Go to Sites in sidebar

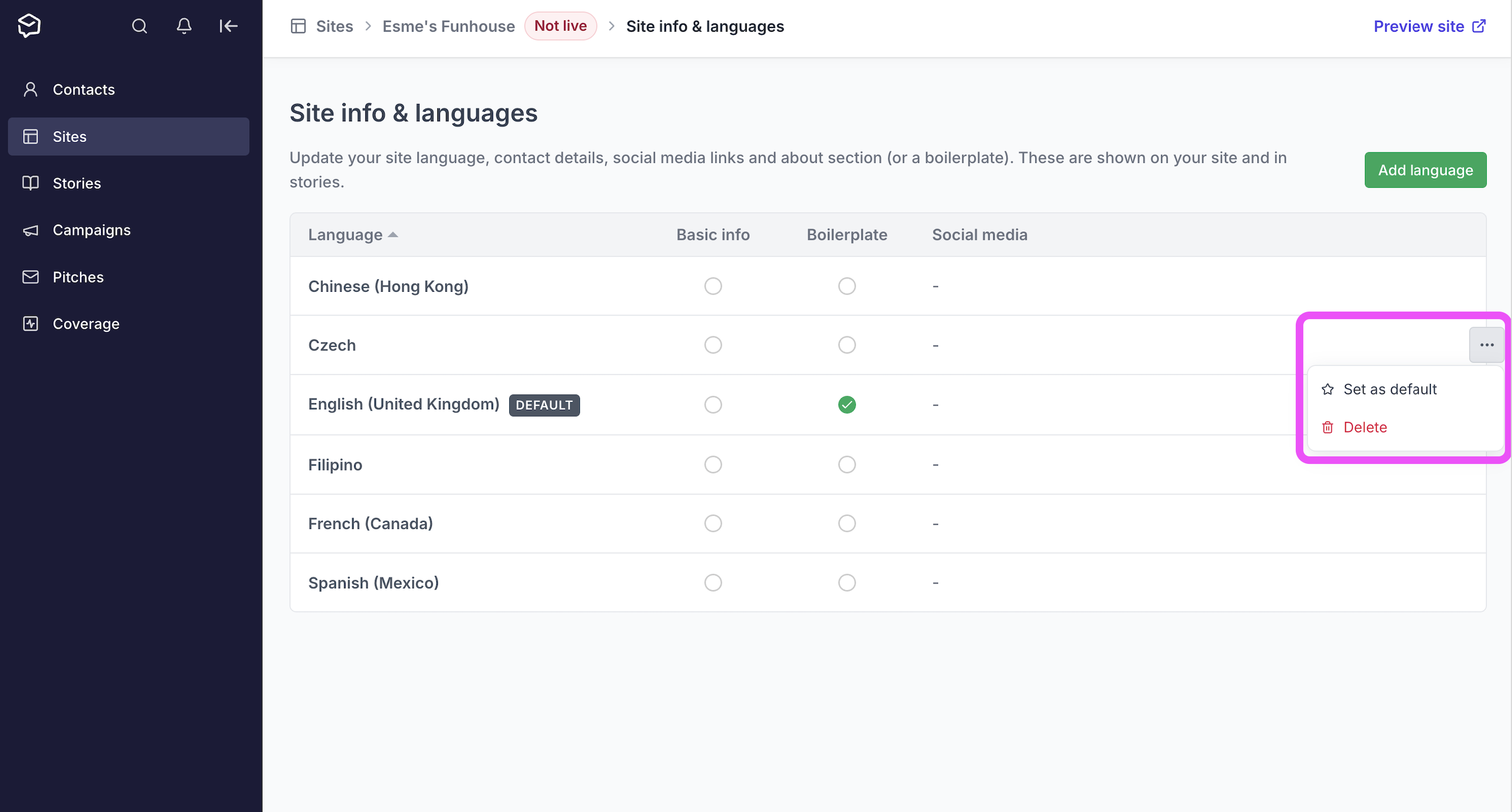[x=129, y=136]
